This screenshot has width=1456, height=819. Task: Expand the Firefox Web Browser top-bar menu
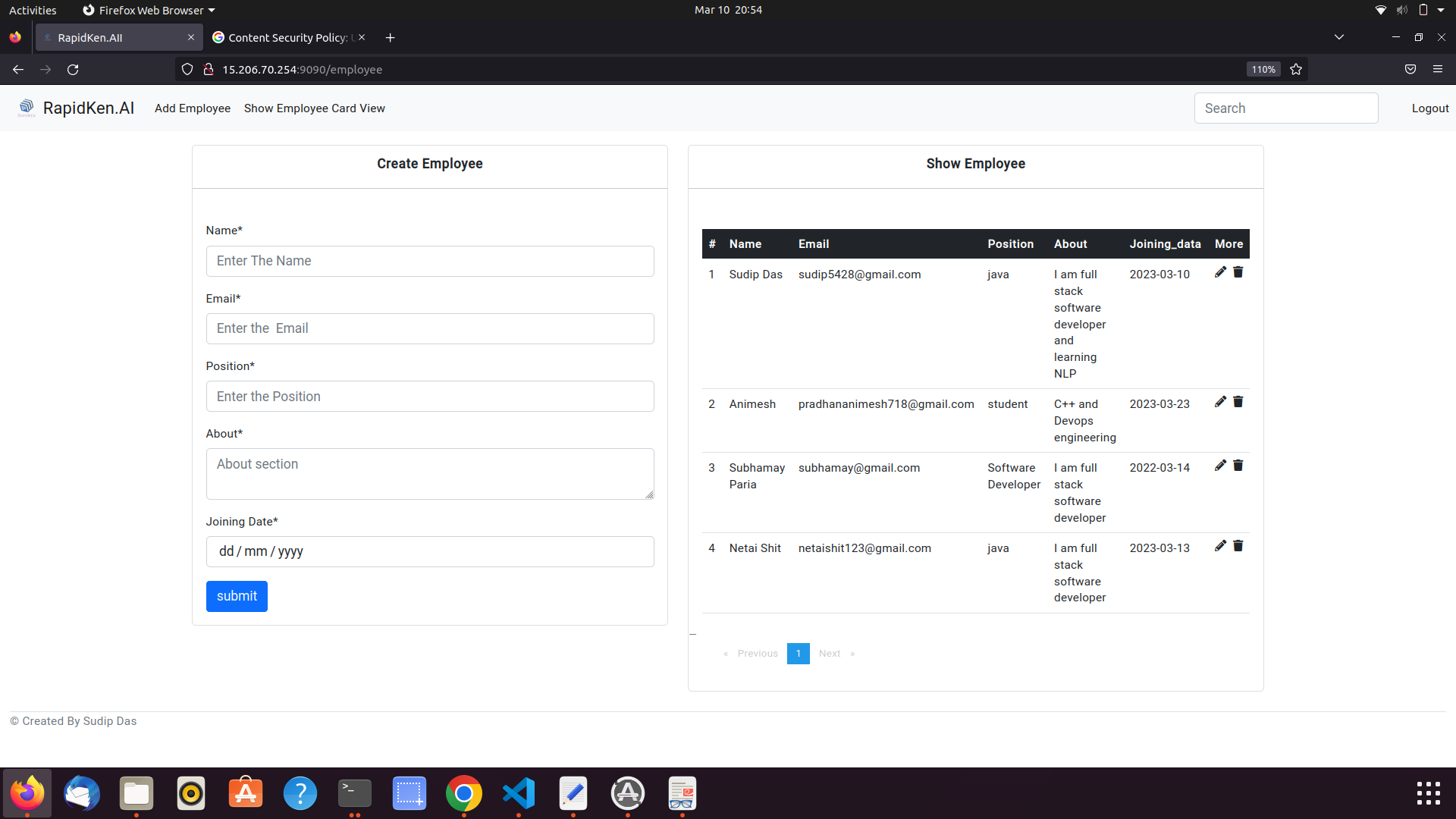[148, 10]
